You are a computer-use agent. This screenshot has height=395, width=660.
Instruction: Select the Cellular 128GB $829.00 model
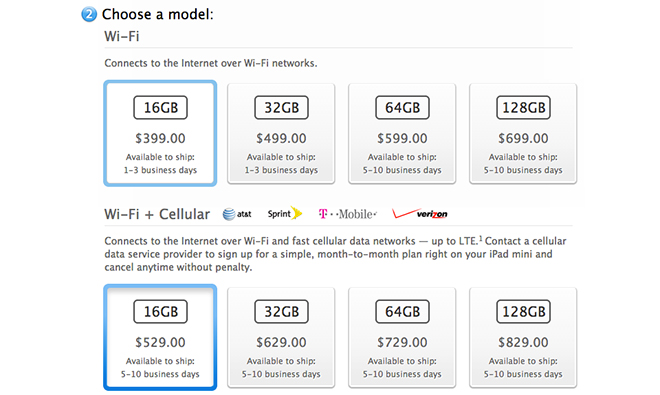coord(523,337)
